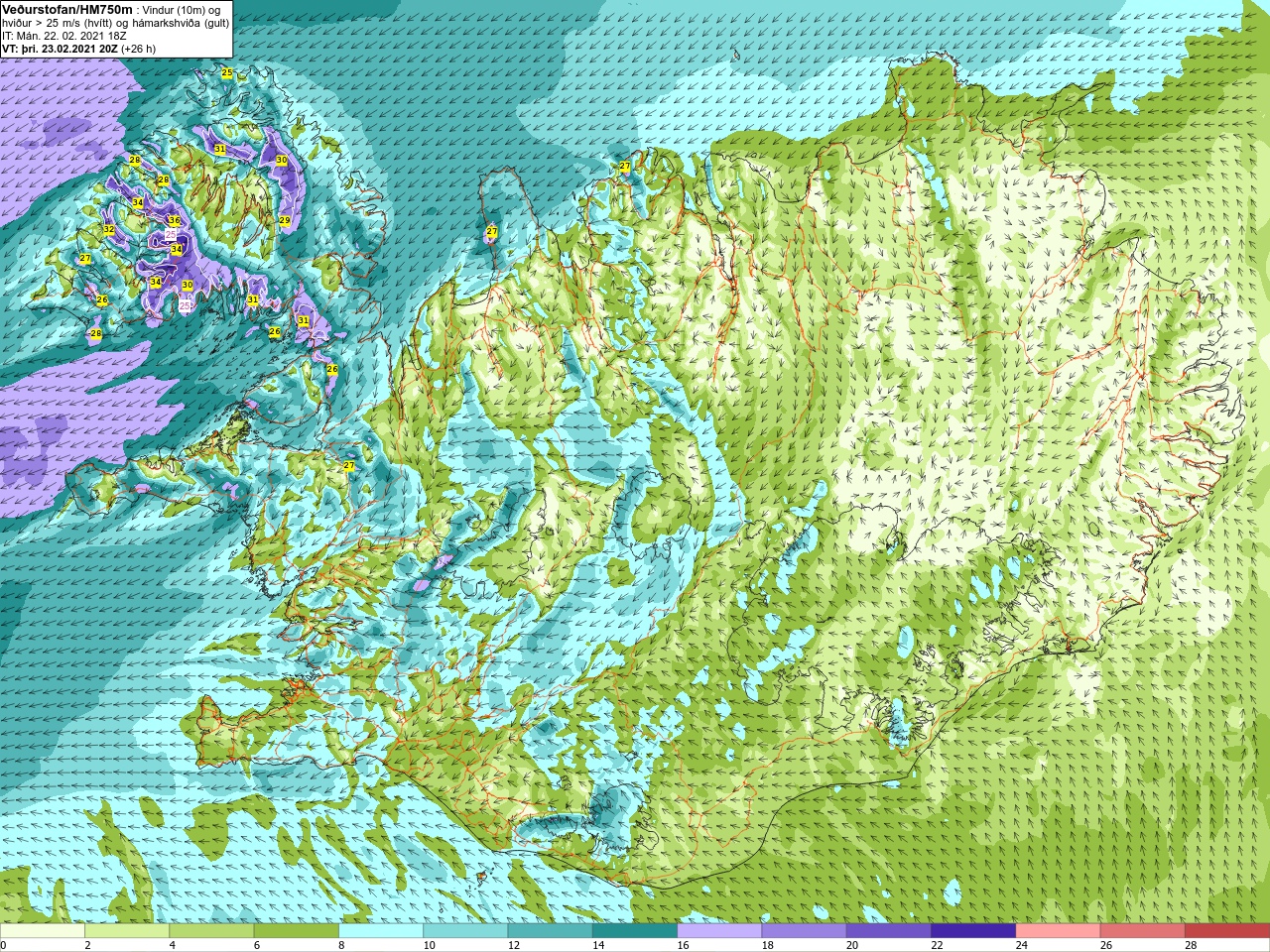This screenshot has width=1270, height=952.
Task: Select the legend scale number 8
Action: point(342,945)
